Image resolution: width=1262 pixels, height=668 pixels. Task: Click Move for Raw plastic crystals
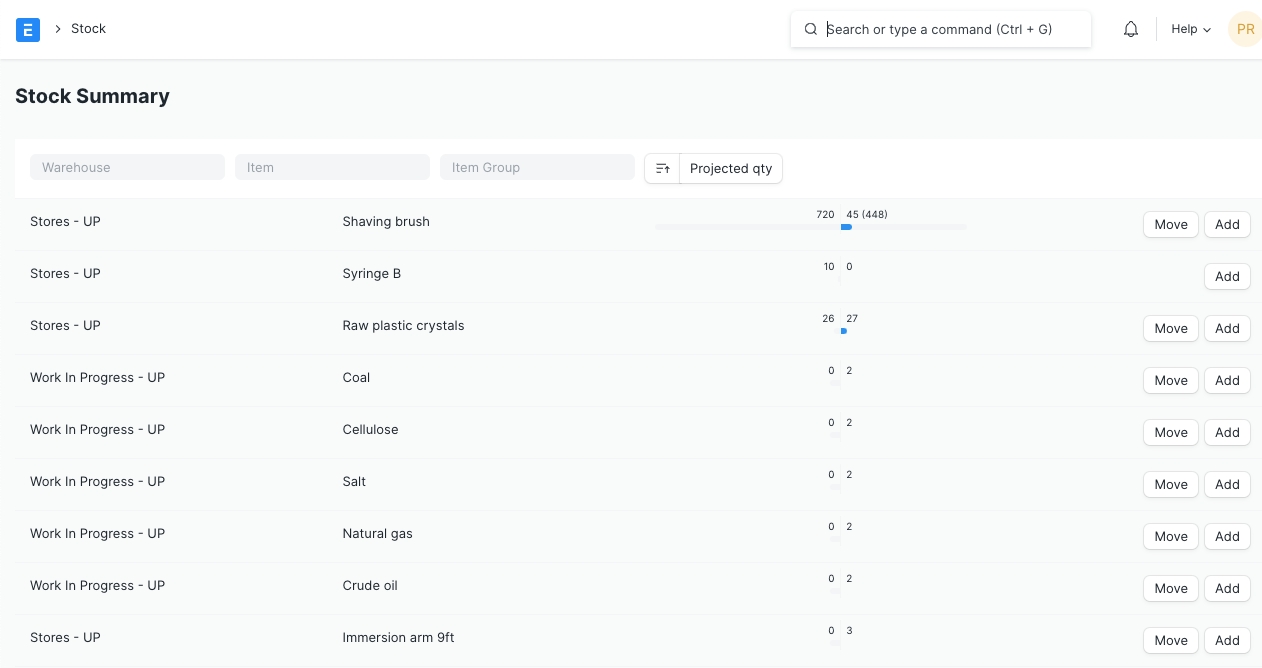(x=1170, y=328)
